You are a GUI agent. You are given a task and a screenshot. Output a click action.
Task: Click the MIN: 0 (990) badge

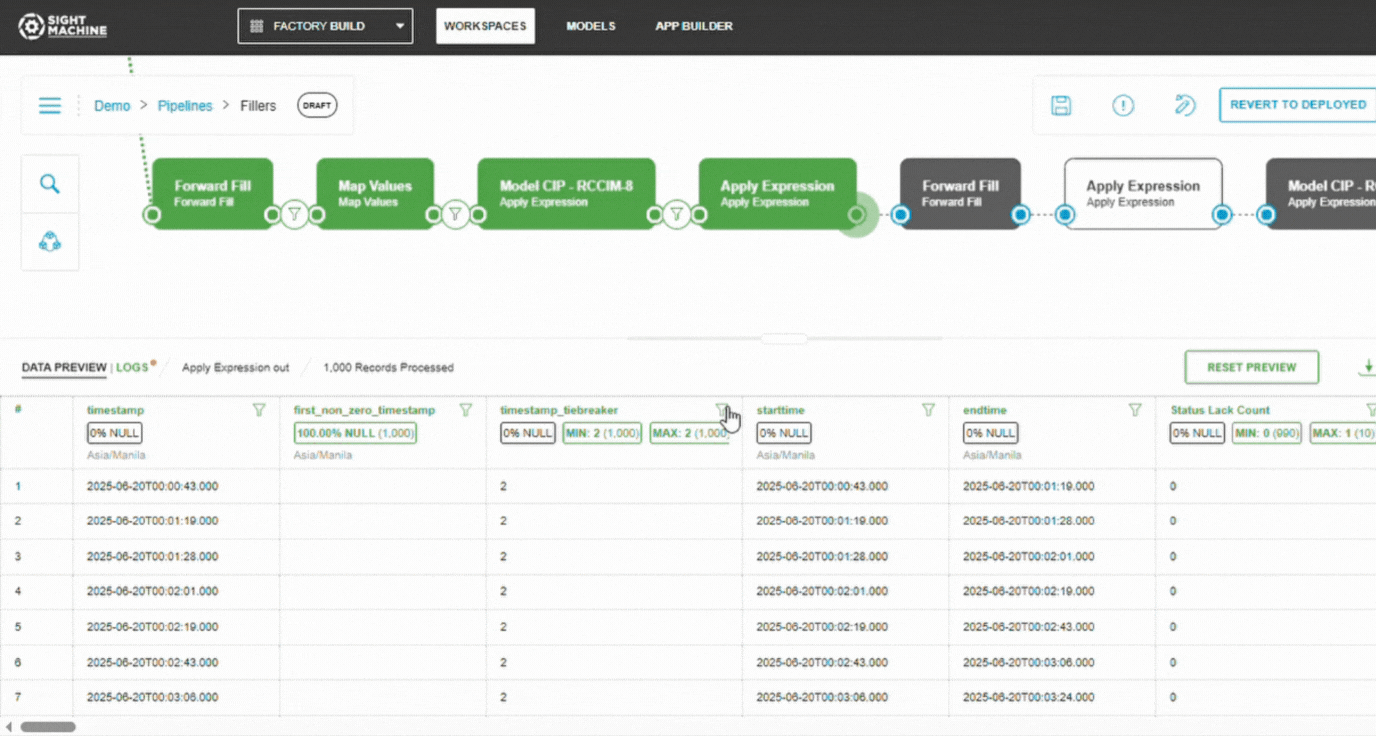coord(1268,433)
